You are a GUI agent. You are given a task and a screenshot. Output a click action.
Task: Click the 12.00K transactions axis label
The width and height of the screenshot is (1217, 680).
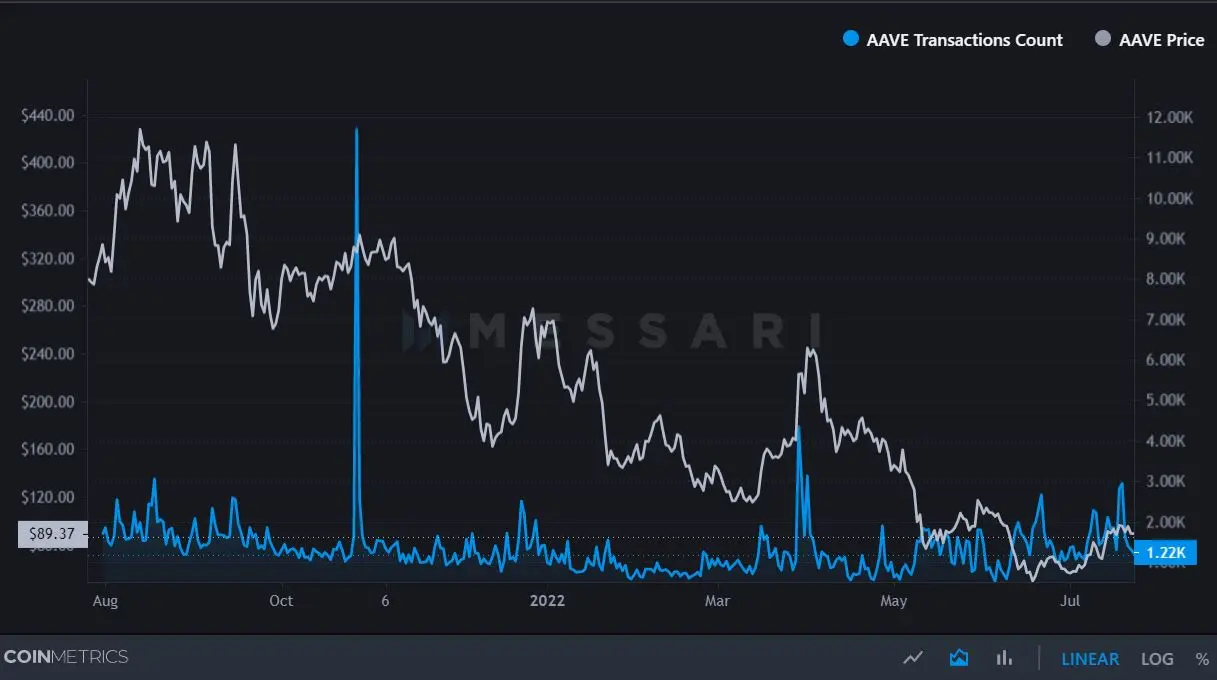(1169, 117)
